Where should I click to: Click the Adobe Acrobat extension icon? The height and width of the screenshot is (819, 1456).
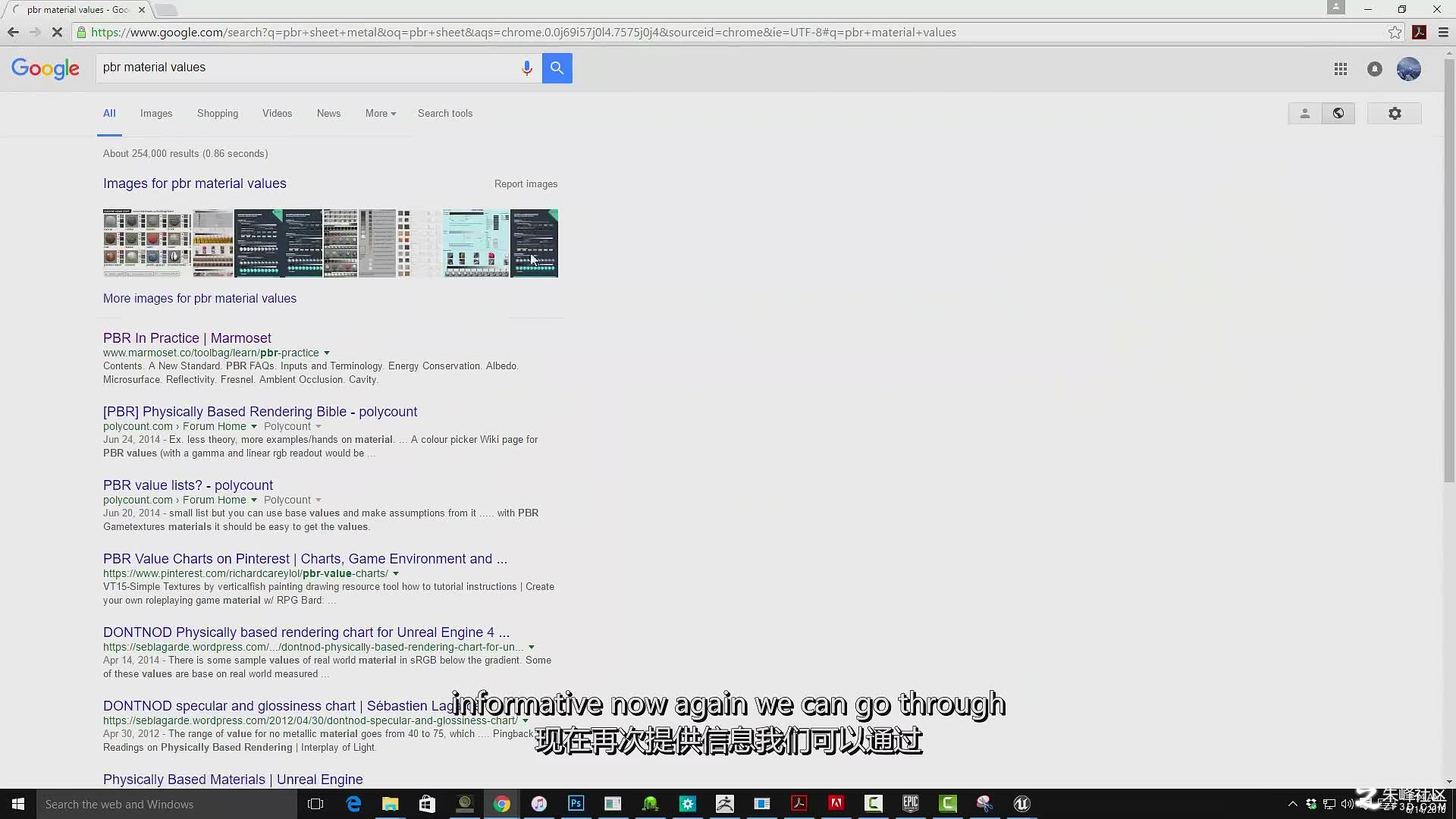(x=1420, y=32)
